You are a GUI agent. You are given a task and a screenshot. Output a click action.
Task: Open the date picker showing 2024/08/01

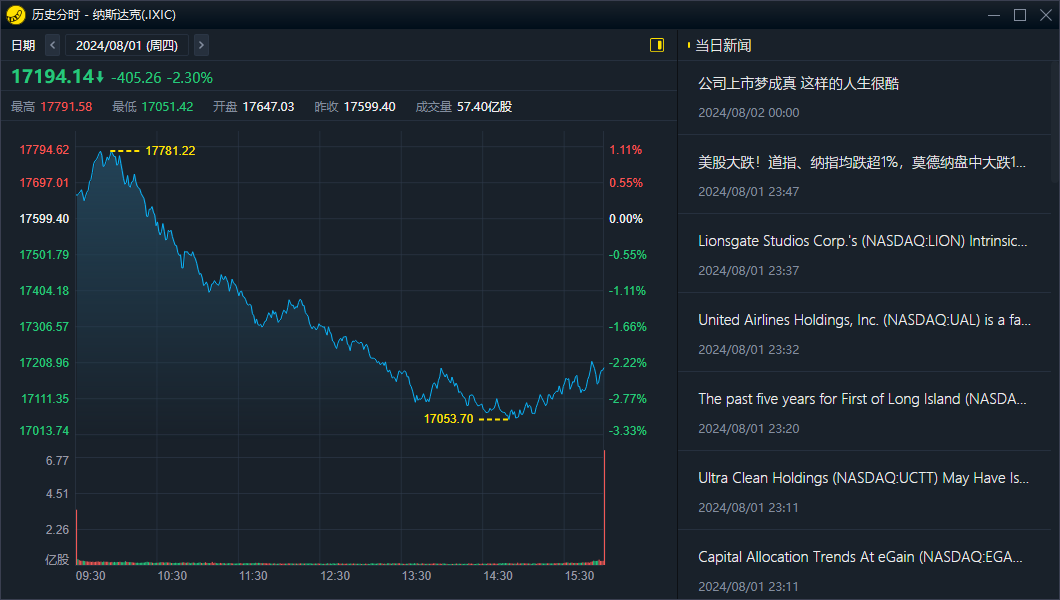pyautogui.click(x=126, y=45)
